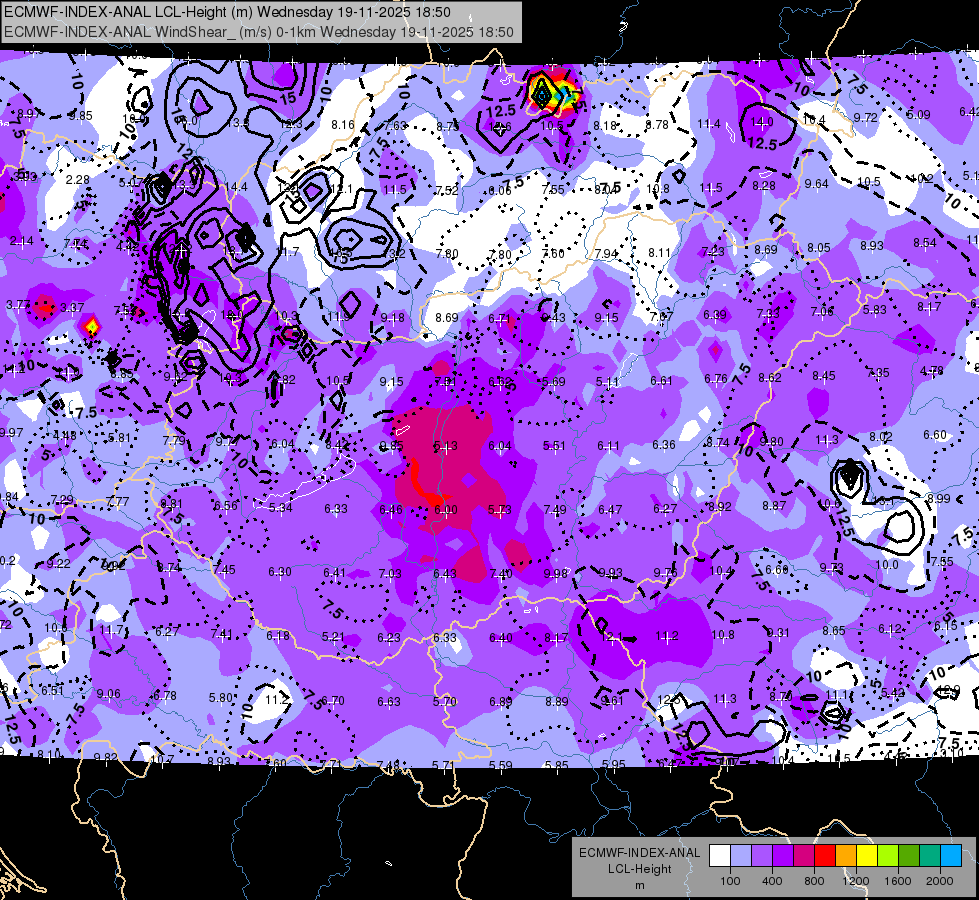Click the map value 5.09
The image size is (979, 900).
pyautogui.click(x=918, y=114)
